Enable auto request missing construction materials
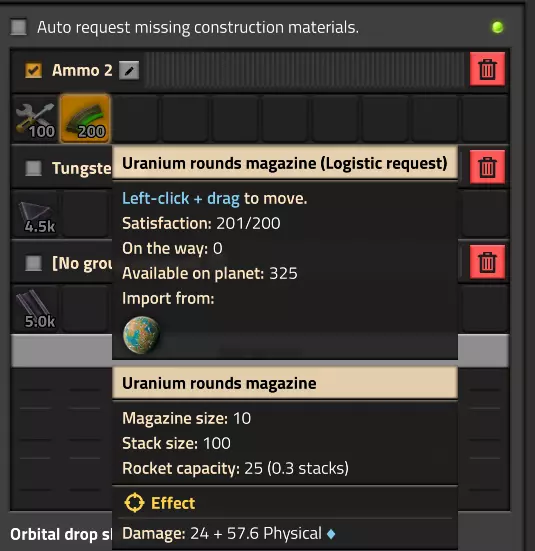 [x=18, y=27]
